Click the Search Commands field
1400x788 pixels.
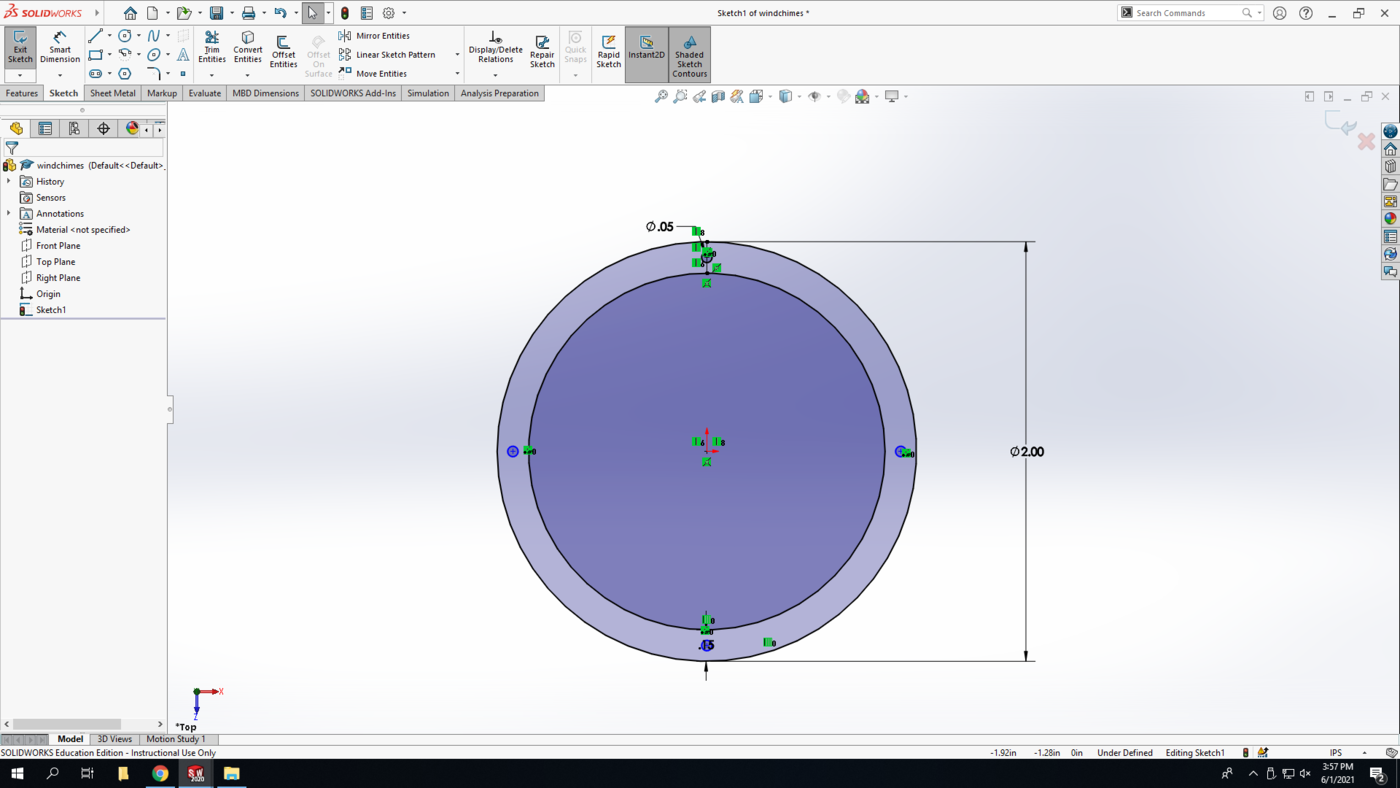click(1190, 13)
